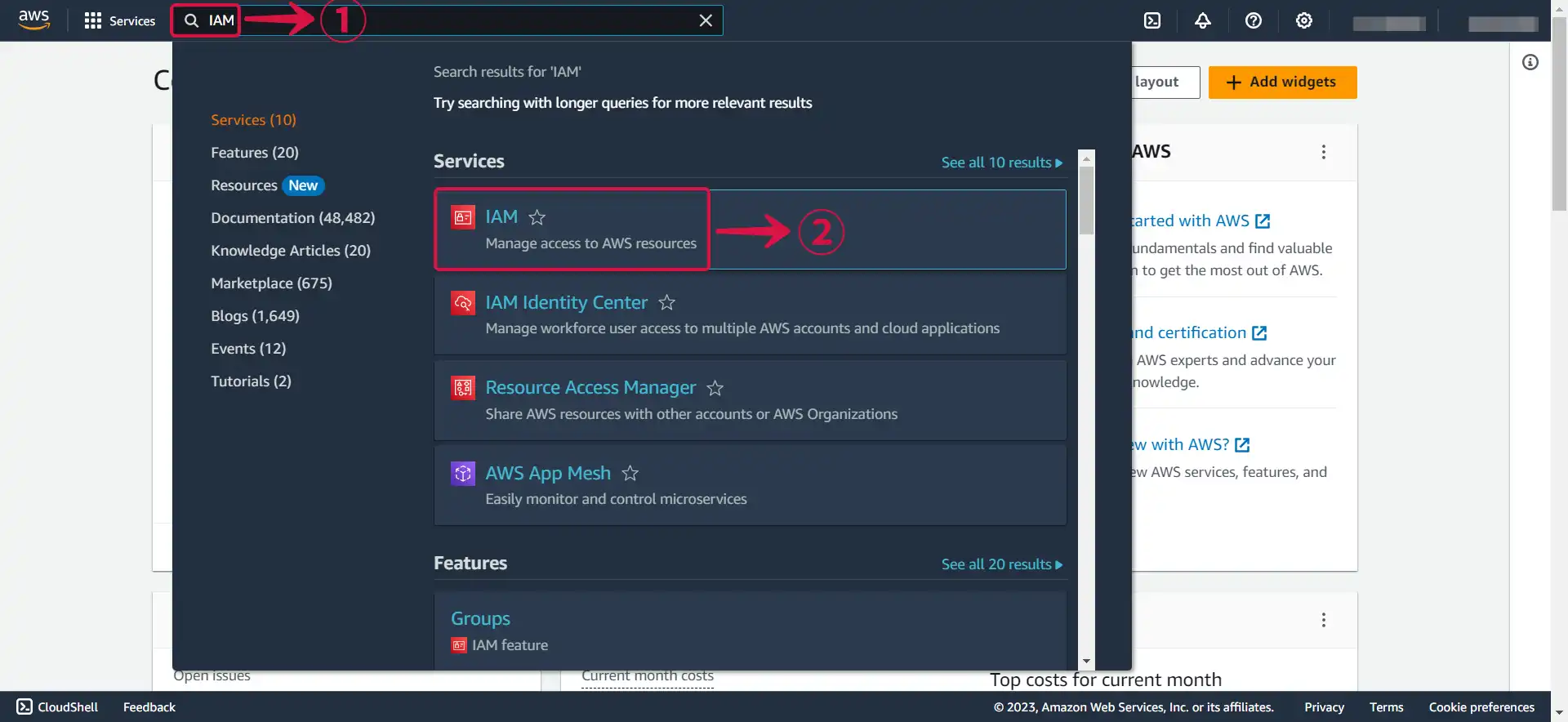This screenshot has height=722, width=1568.
Task: Open the certification external link
Action: [1199, 332]
